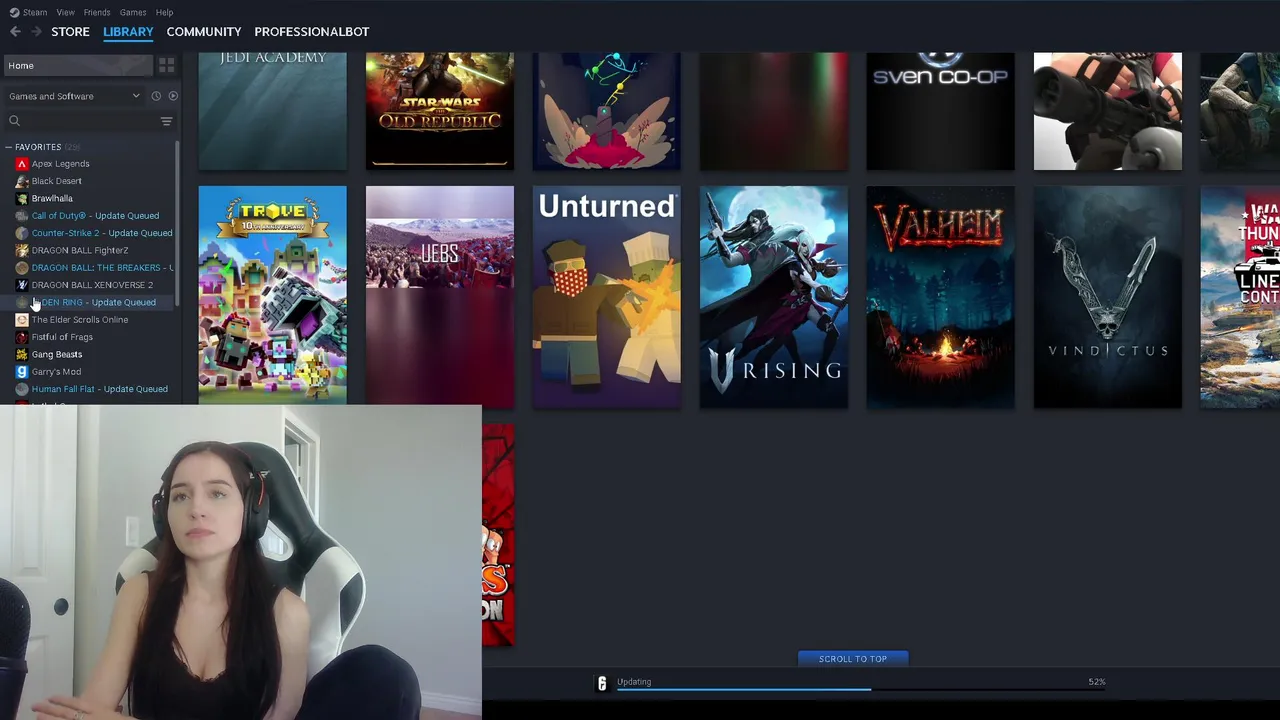The height and width of the screenshot is (720, 1280).
Task: Open the UEBS game cover
Action: click(440, 297)
